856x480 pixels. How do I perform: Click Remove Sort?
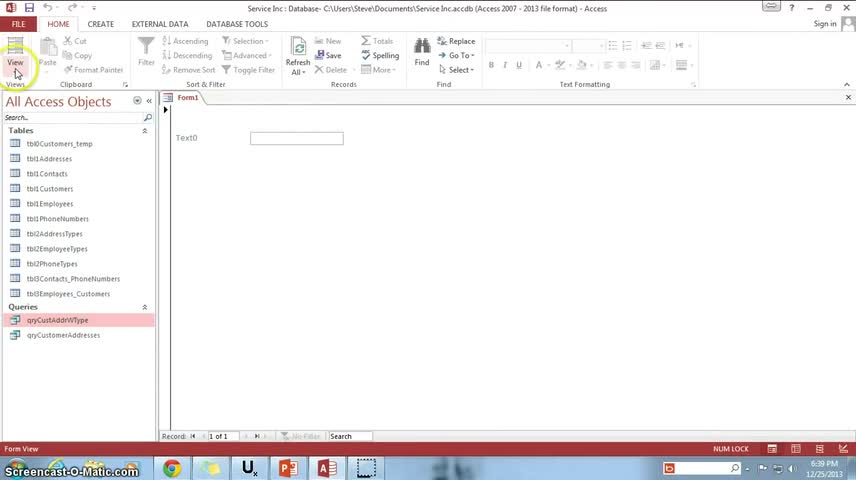[188, 70]
